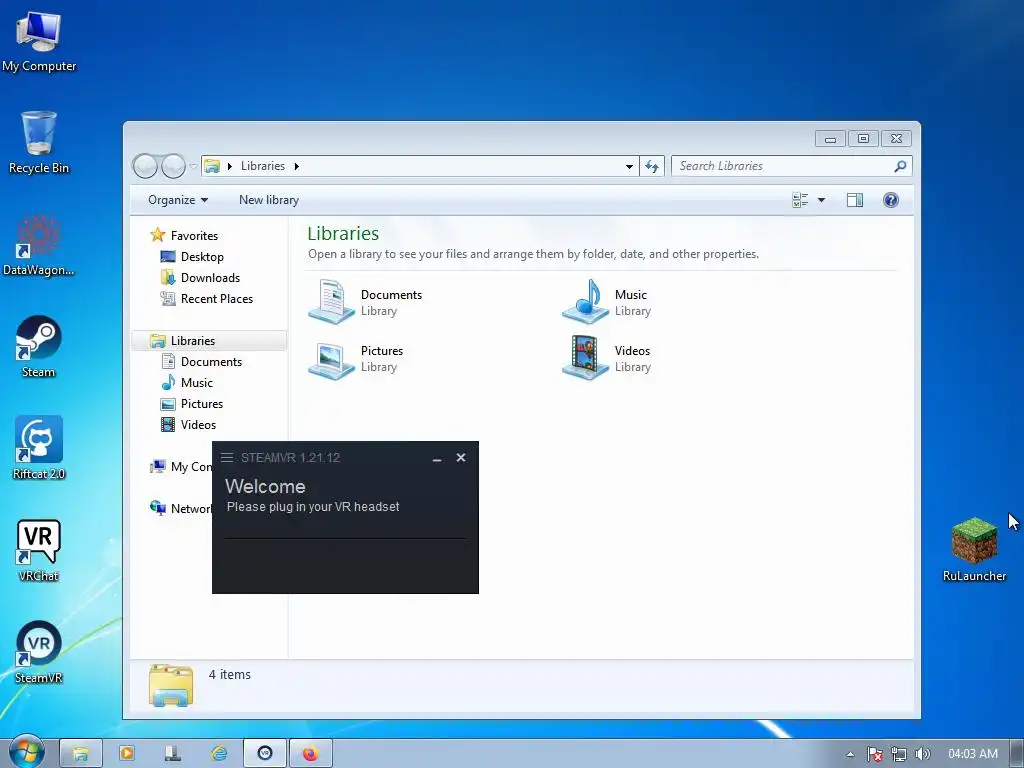The height and width of the screenshot is (768, 1024).
Task: Close the SteamVR status window
Action: pos(460,457)
